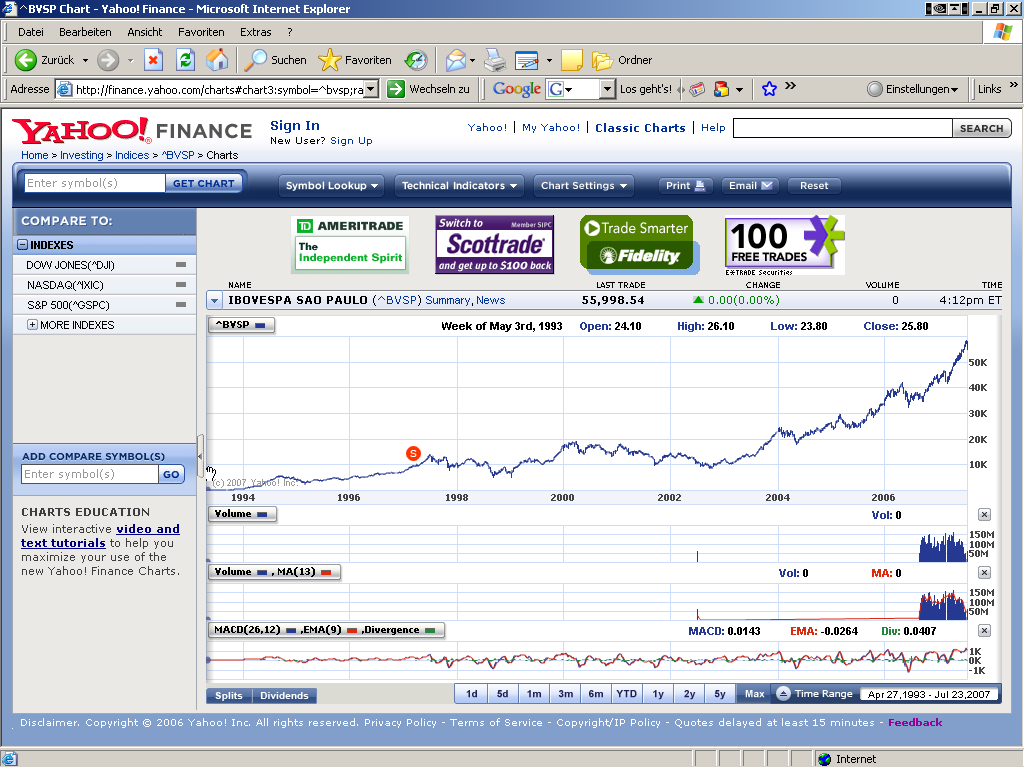Select the 1m time range
The width and height of the screenshot is (1024, 768).
(x=534, y=694)
